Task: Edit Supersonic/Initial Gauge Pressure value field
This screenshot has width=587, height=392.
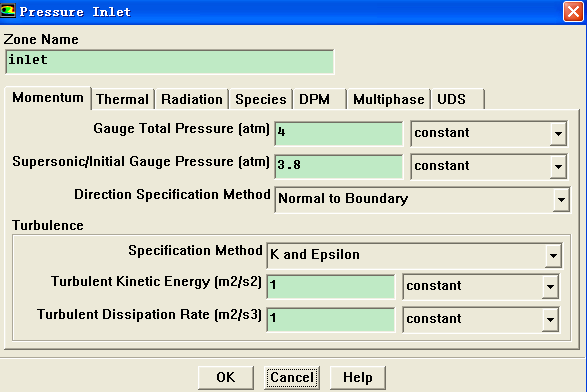Action: coord(339,166)
